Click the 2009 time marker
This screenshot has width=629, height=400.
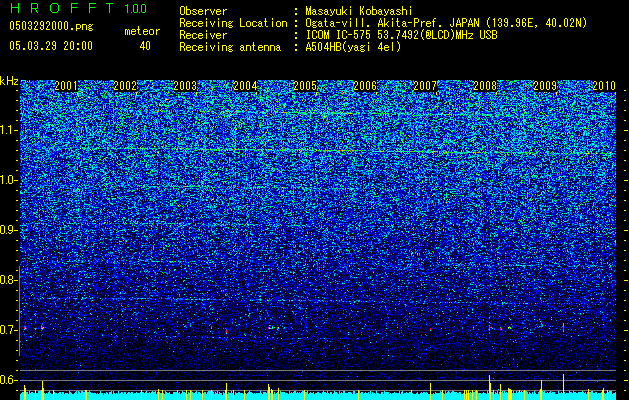coord(545,86)
